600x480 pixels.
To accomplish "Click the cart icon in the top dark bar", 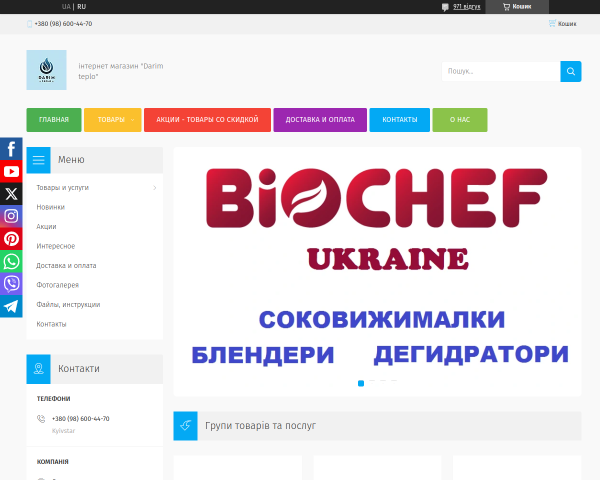I will (x=506, y=7).
